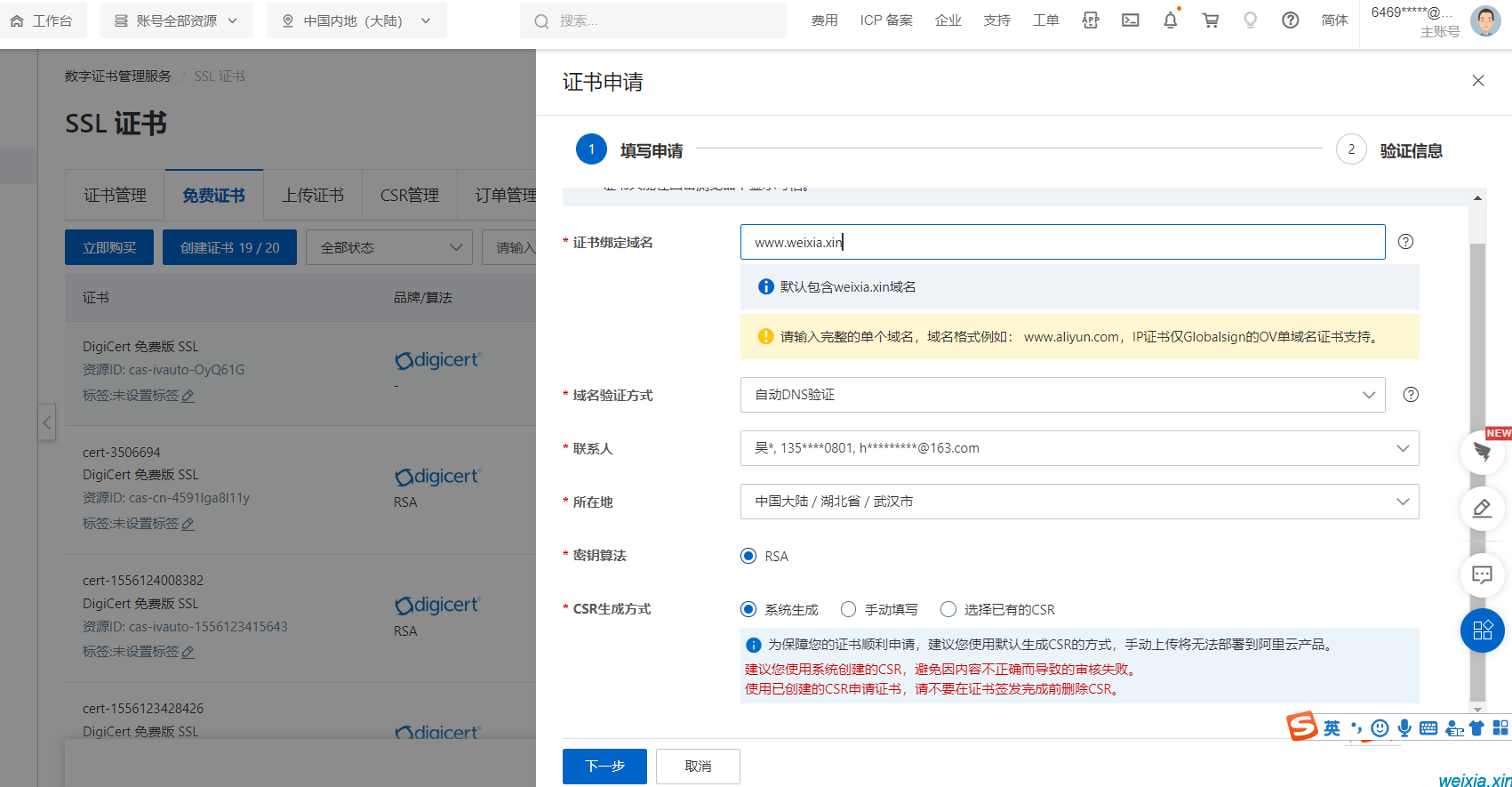Click scrollbar up arrow in form
Viewport: 1512px width, 787px height.
[x=1477, y=197]
